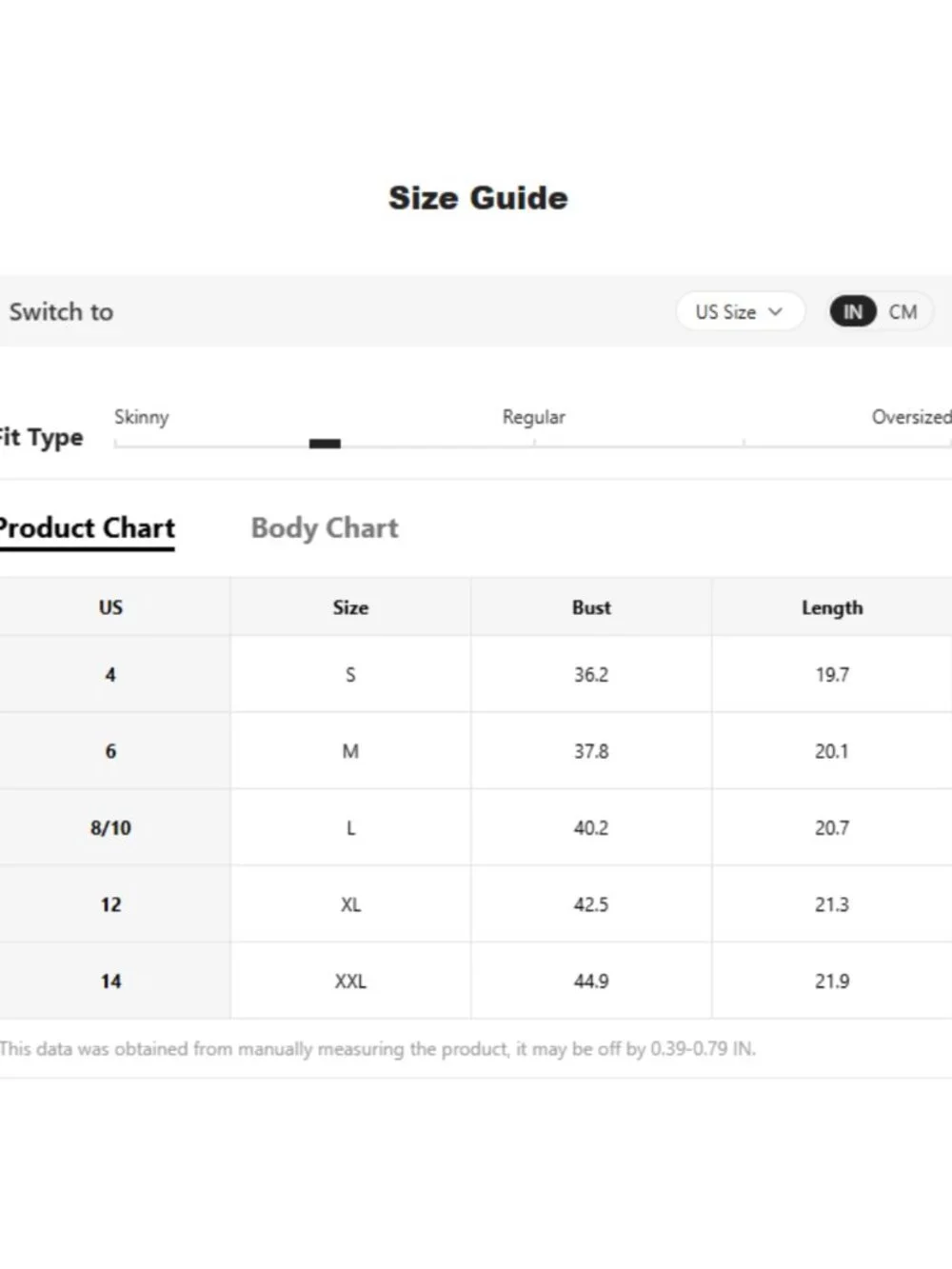The height and width of the screenshot is (1269, 952).
Task: Click the Size column header
Action: 350,607
